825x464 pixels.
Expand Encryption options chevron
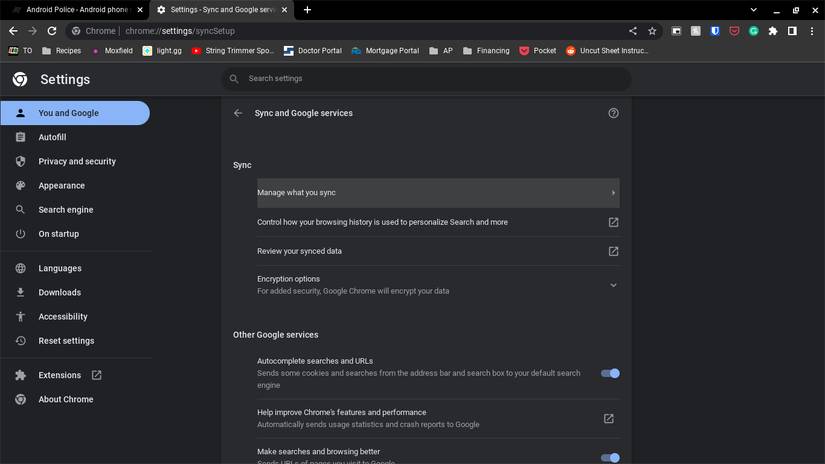(x=613, y=285)
